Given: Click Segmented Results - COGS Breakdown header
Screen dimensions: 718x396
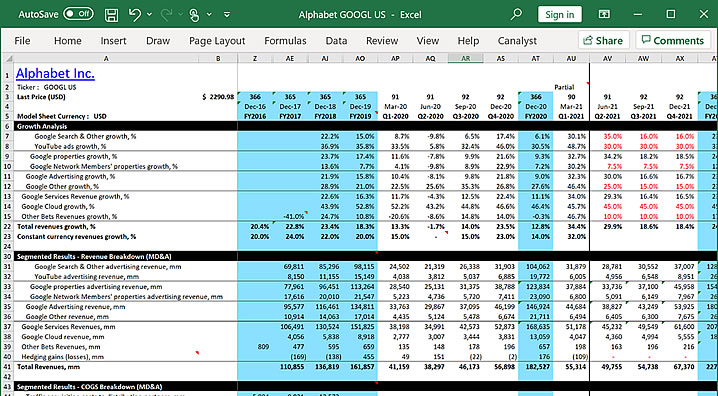Looking at the screenshot, I should [89, 386].
